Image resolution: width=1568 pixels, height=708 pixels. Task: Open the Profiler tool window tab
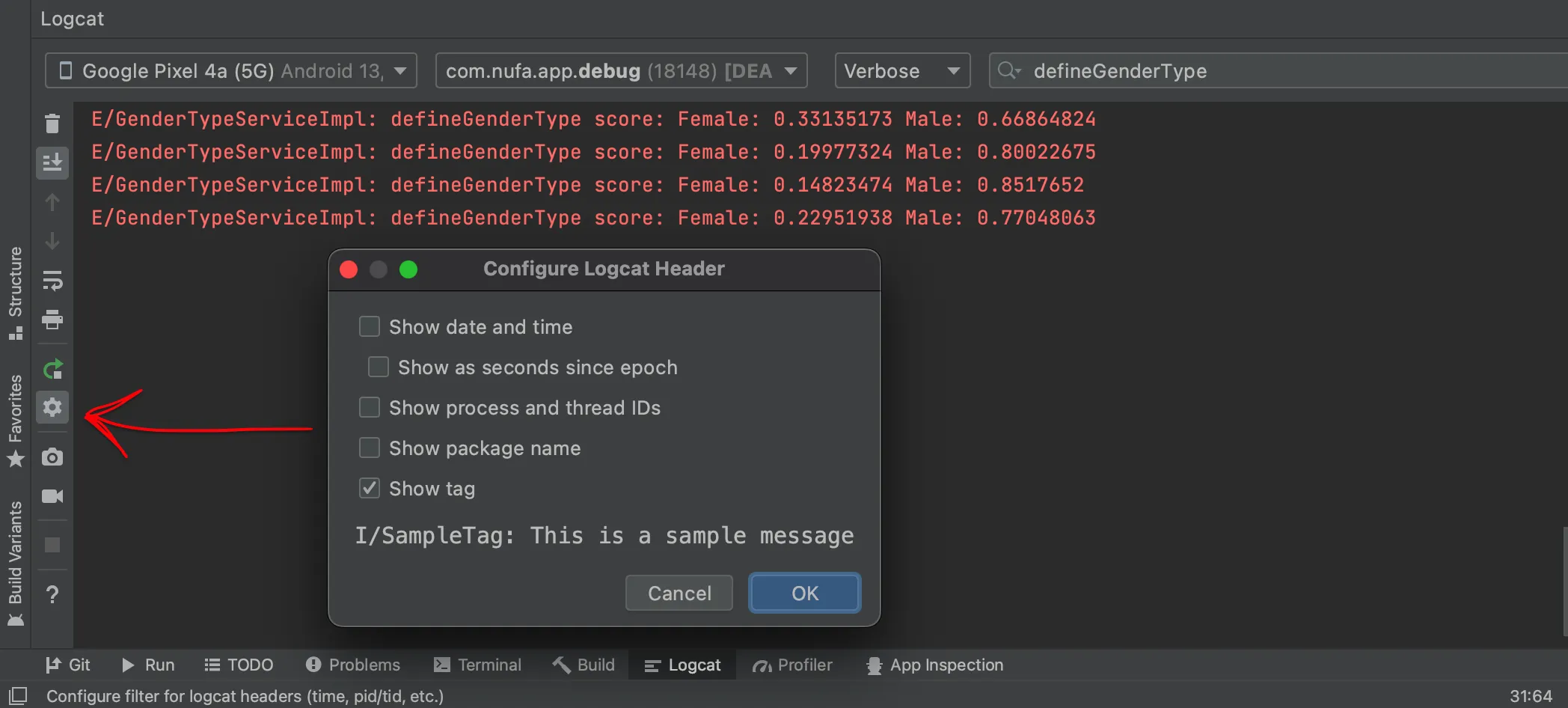[x=792, y=665]
